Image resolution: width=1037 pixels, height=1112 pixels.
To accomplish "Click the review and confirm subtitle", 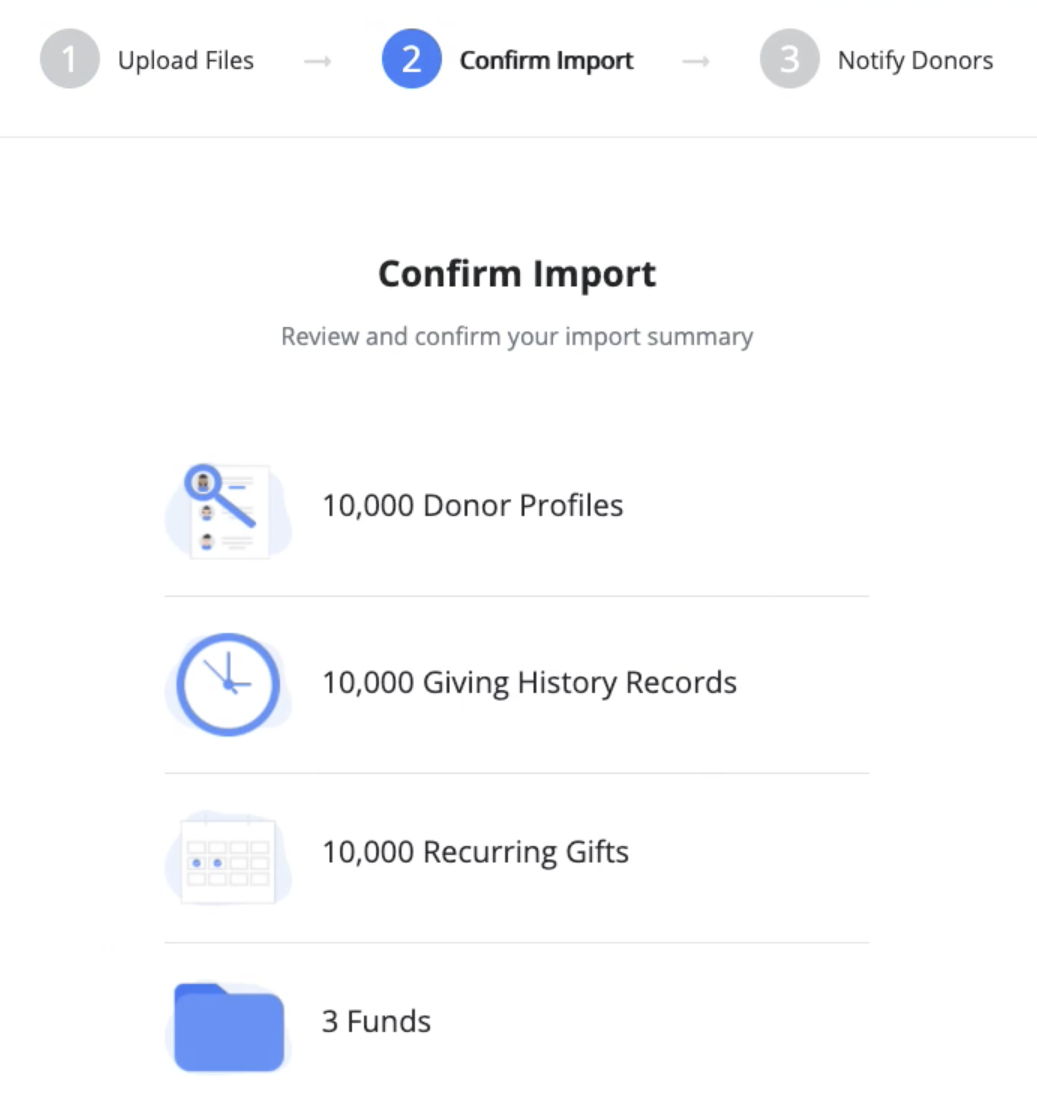I will [517, 336].
